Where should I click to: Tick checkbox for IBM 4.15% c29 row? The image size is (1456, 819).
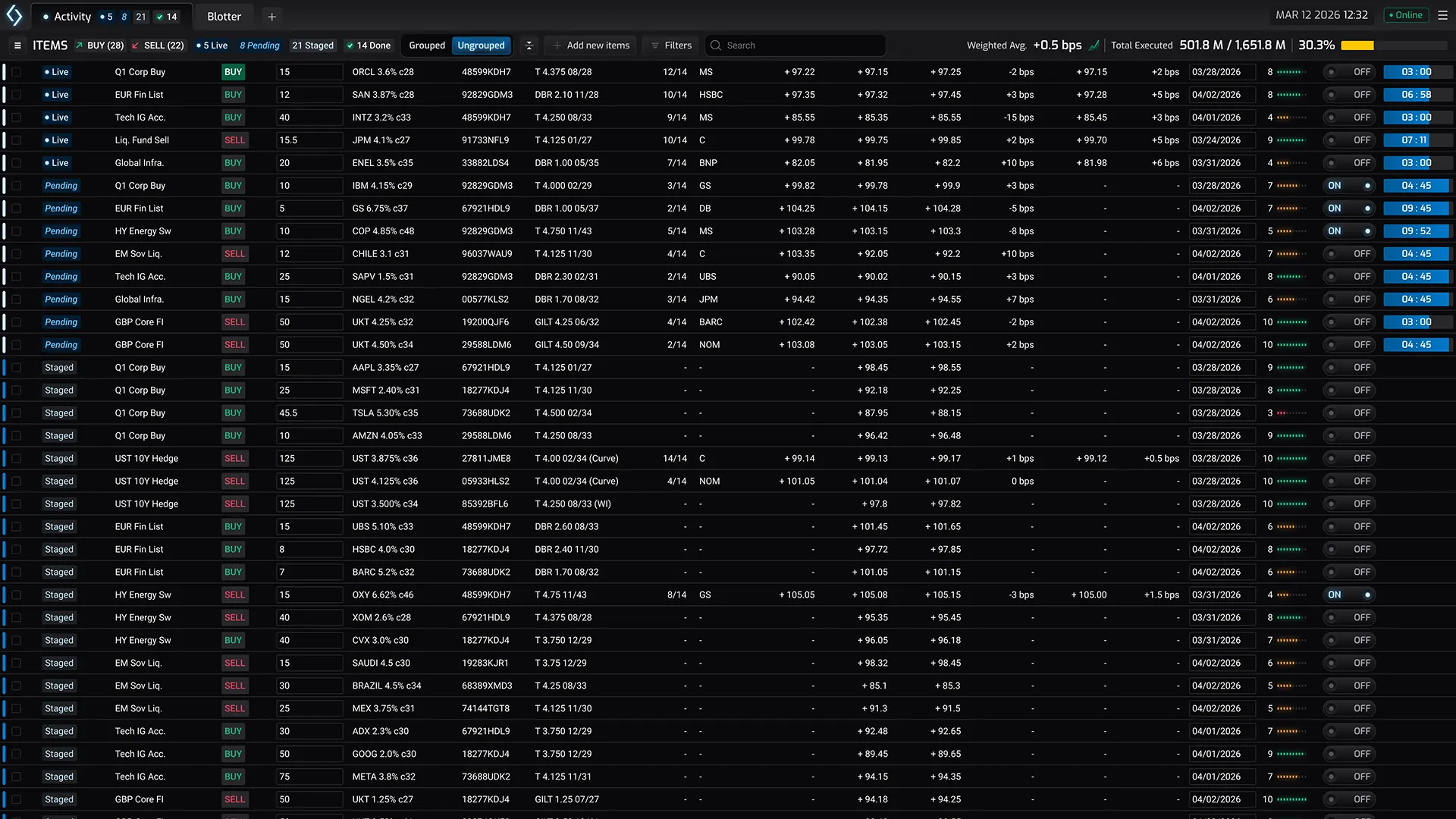[16, 186]
